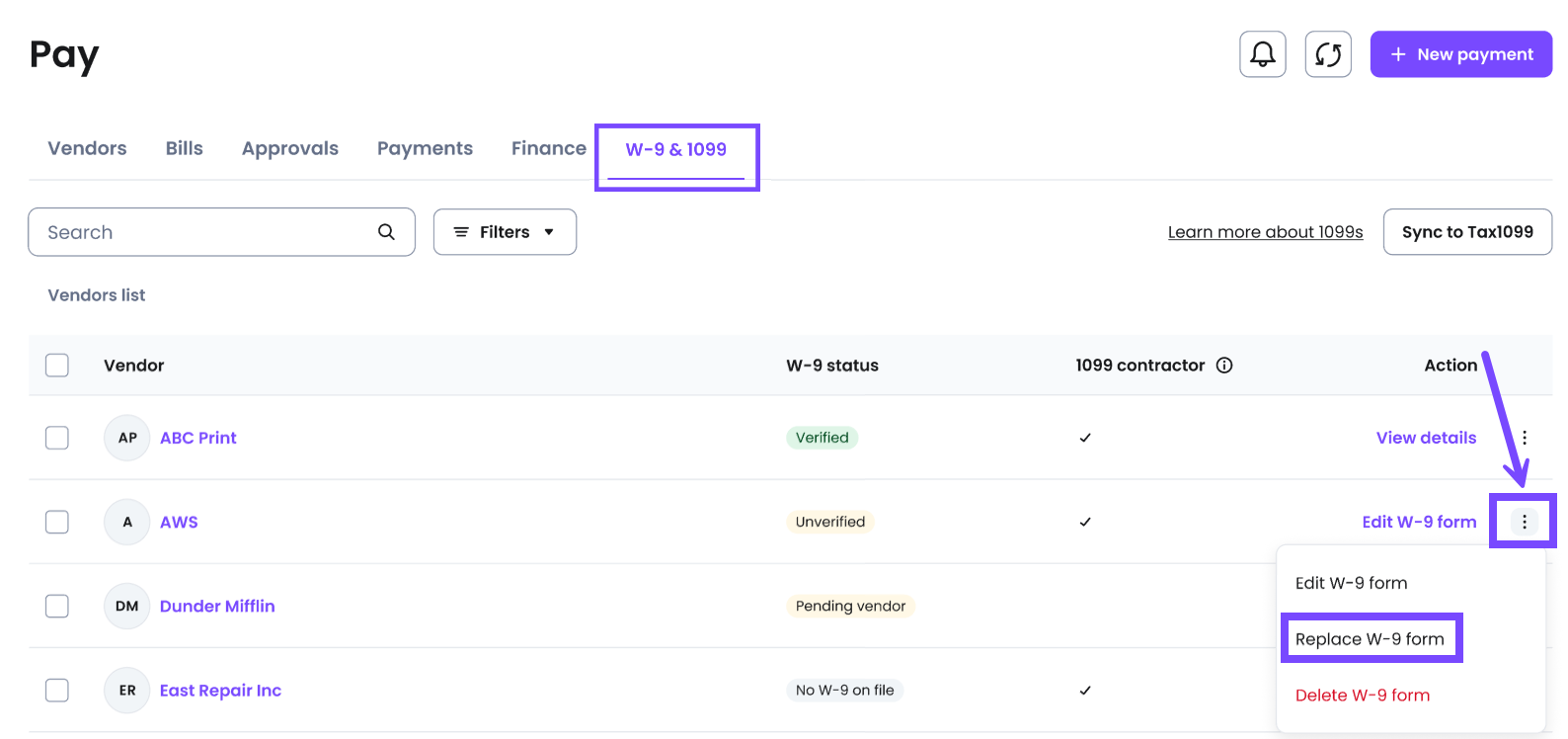Click the magnifier icon in the search box
Image resolution: width=1568 pixels, height=739 pixels.
(386, 232)
